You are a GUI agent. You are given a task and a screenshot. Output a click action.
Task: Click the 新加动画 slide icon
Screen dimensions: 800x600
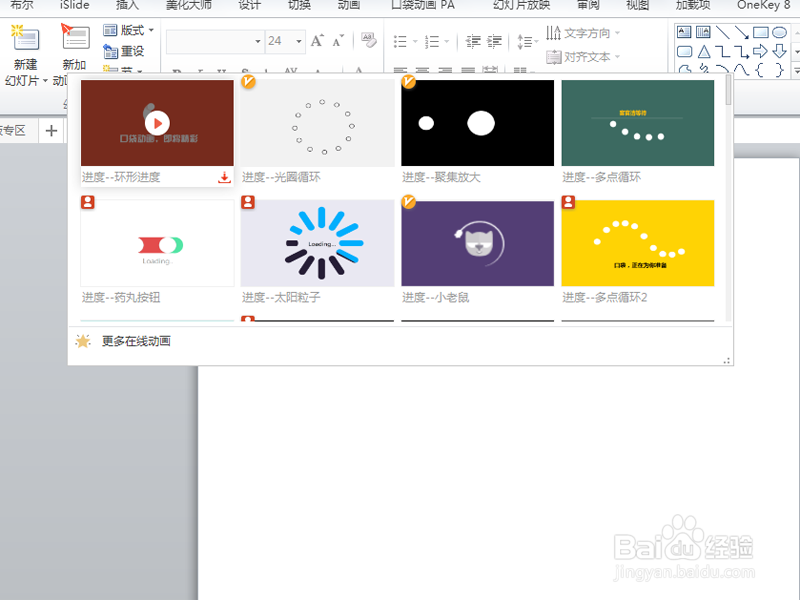coord(75,37)
